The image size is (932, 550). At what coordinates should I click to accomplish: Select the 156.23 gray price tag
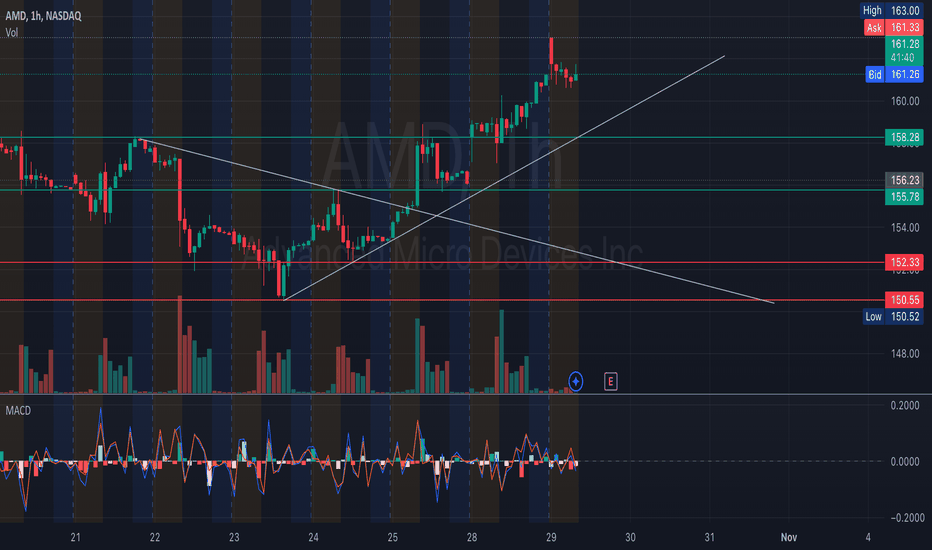coord(904,180)
